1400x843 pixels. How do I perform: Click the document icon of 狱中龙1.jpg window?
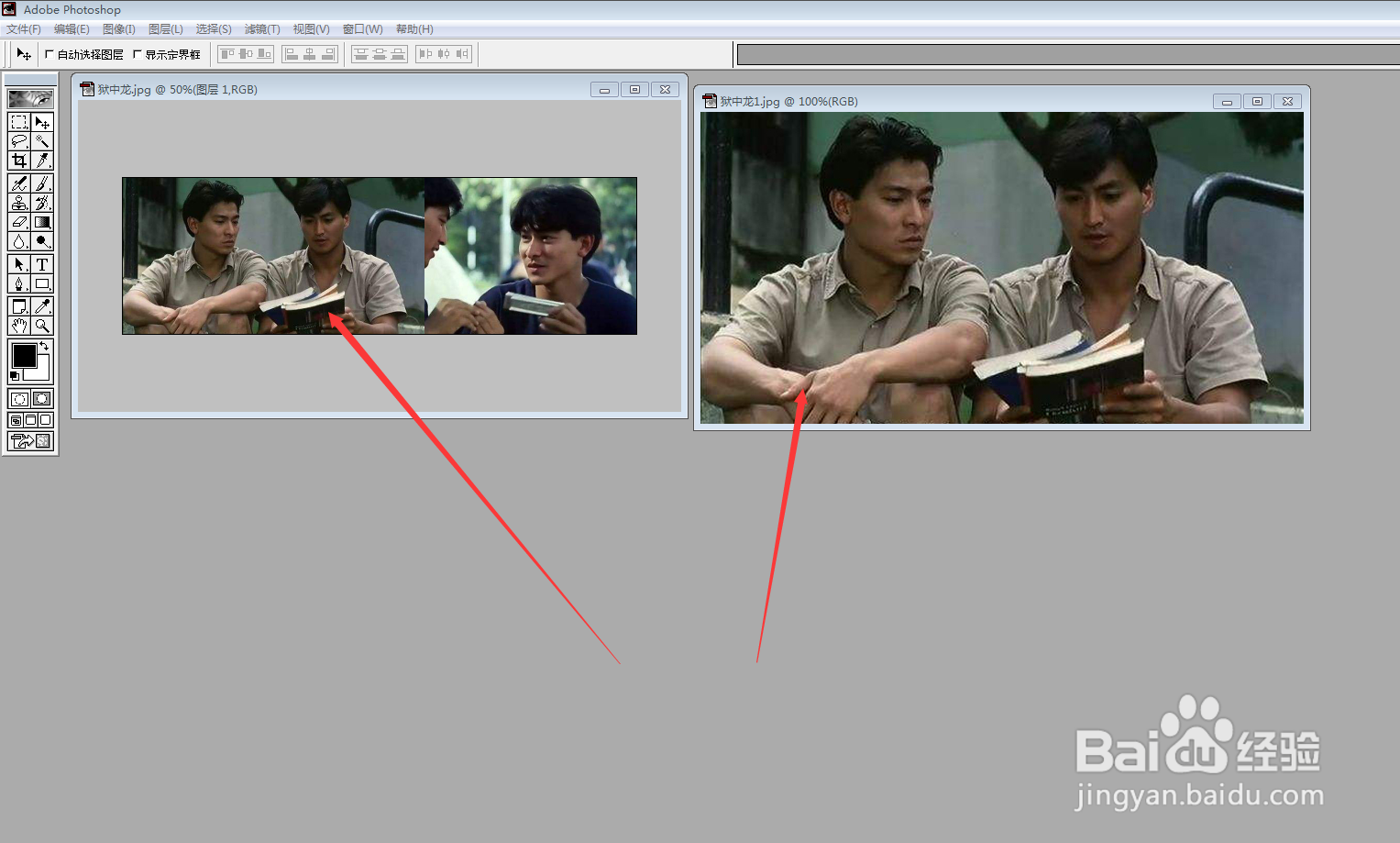pos(710,101)
